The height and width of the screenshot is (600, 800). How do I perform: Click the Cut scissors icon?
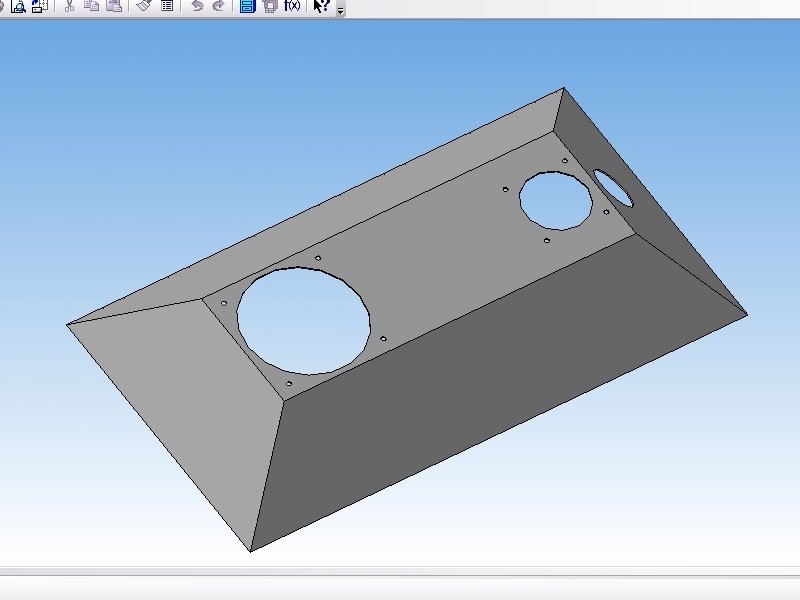(69, 6)
